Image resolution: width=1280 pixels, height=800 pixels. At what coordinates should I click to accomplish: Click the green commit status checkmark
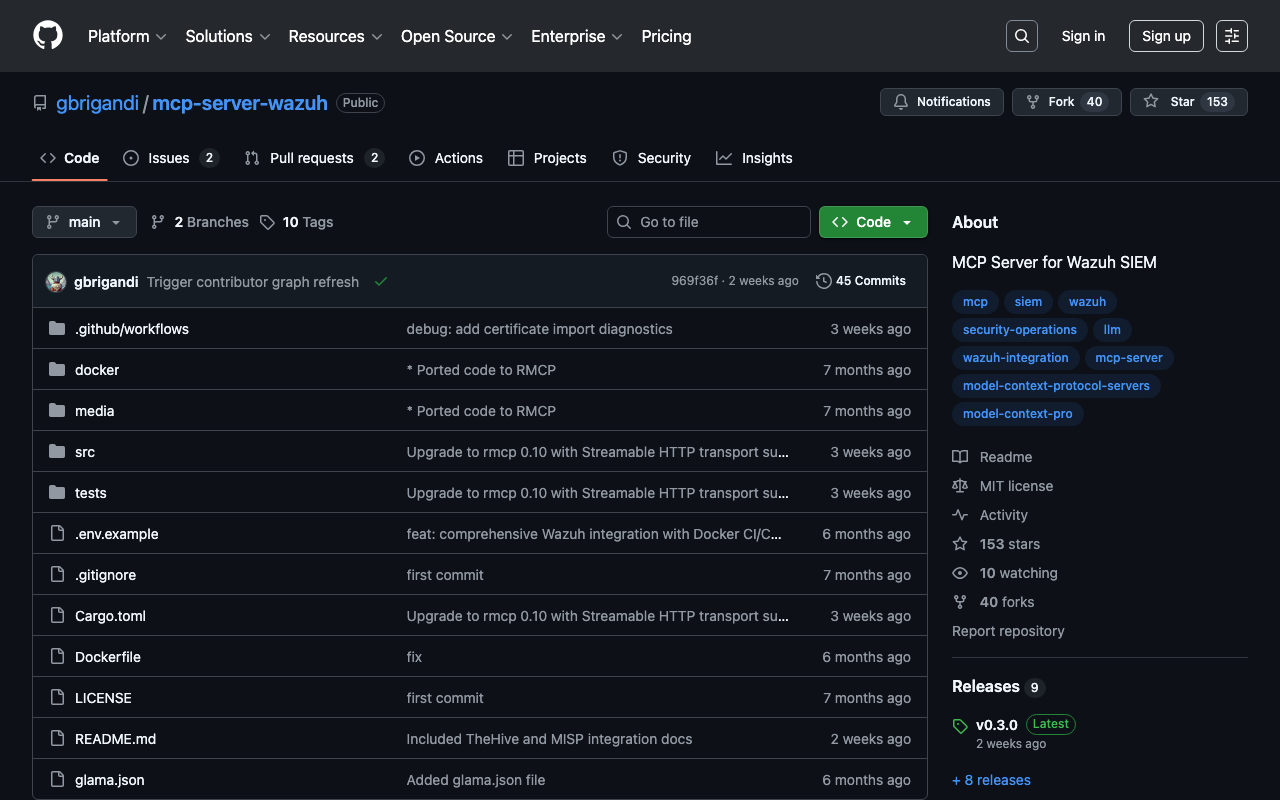pyautogui.click(x=381, y=282)
